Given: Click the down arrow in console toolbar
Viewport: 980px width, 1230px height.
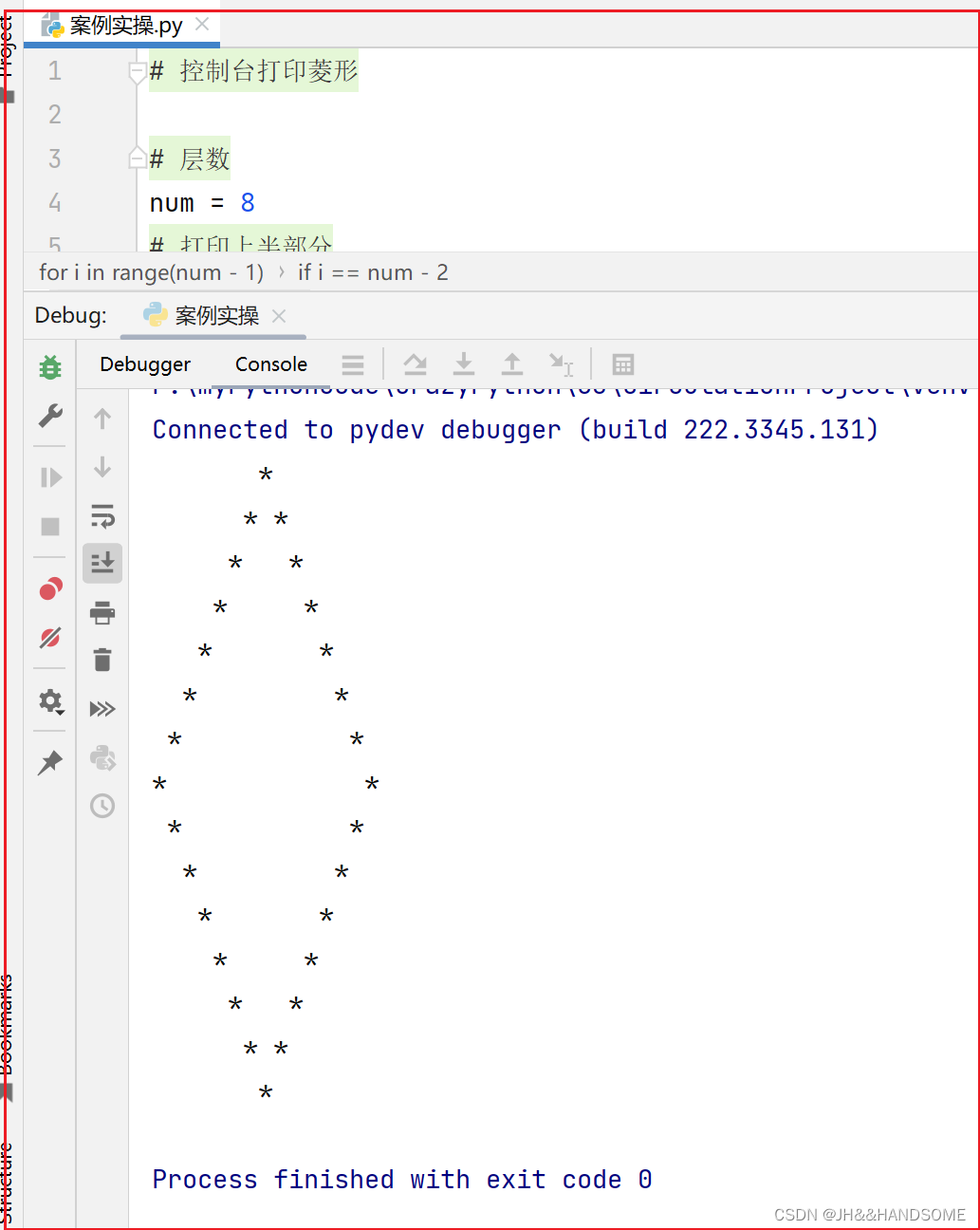Looking at the screenshot, I should click(102, 467).
